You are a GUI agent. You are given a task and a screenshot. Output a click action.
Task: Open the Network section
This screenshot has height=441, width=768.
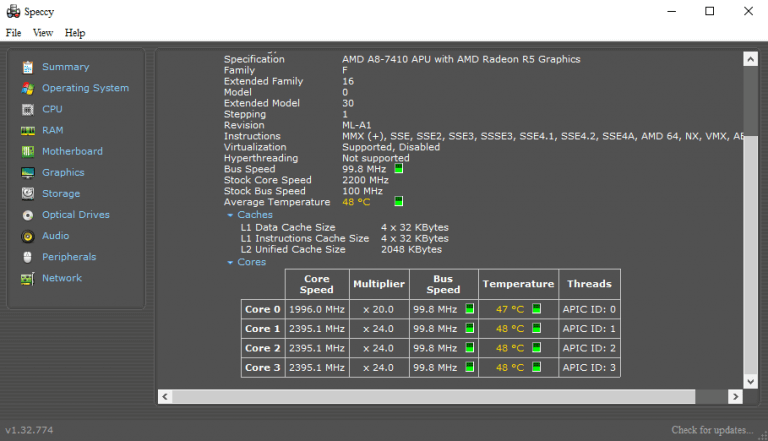coord(62,278)
